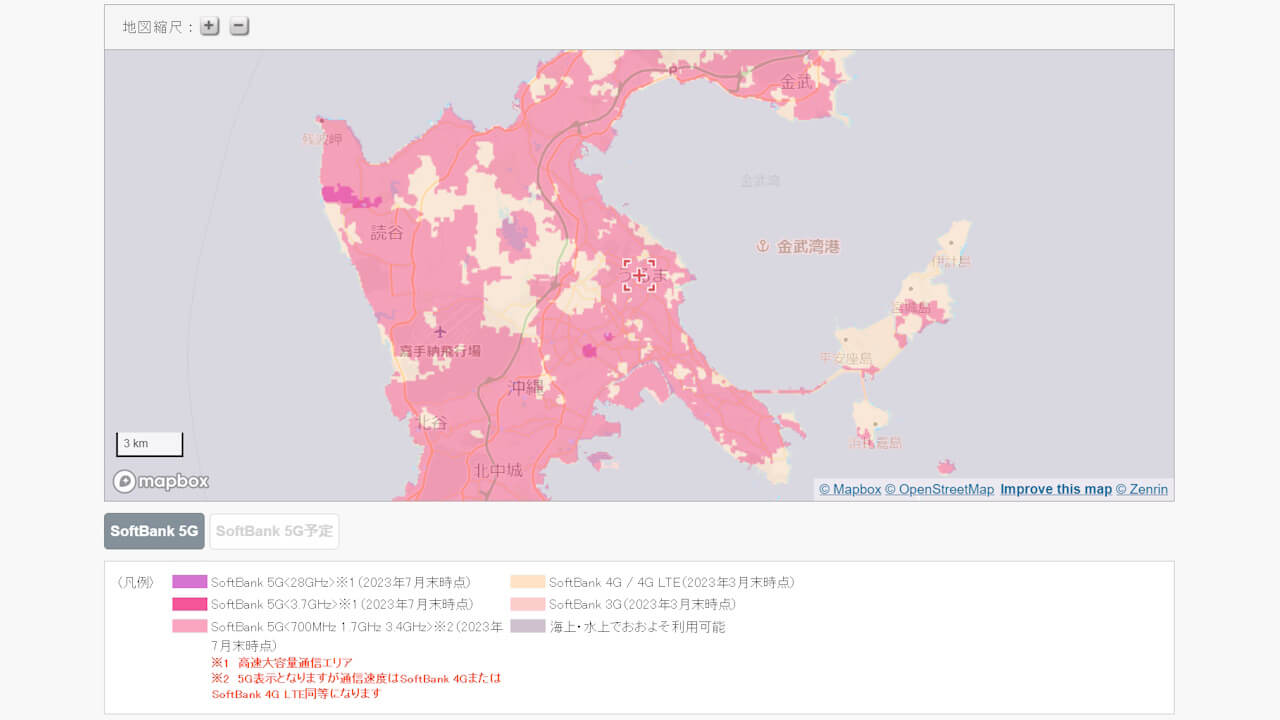Click the crosshair marker on the map
The width and height of the screenshot is (1280, 720).
click(638, 276)
